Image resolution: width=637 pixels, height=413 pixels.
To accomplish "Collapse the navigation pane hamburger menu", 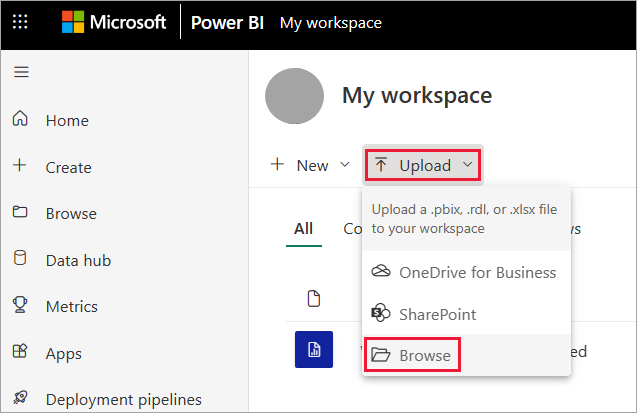I will coord(21,72).
